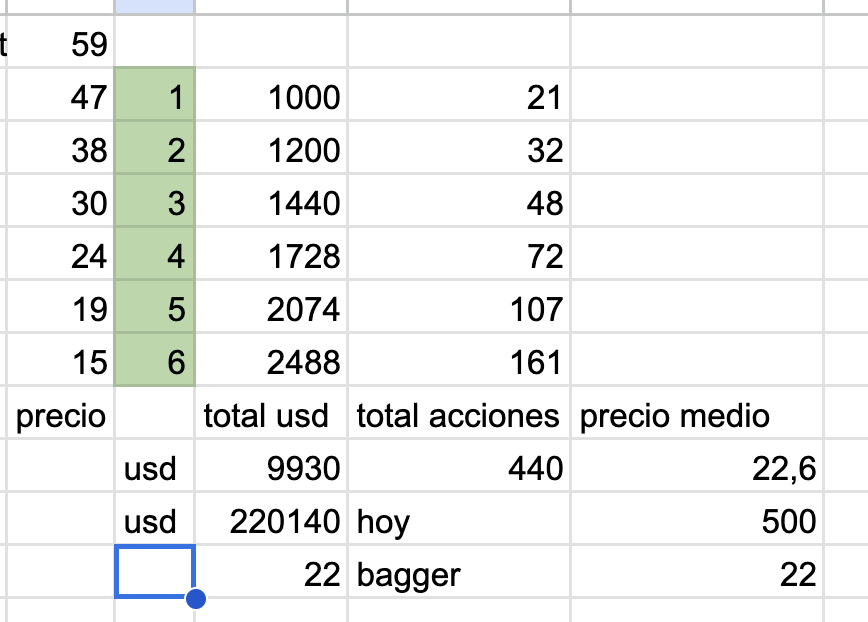Select the "total acciones" label cell
868x622 pixels.
coord(458,416)
